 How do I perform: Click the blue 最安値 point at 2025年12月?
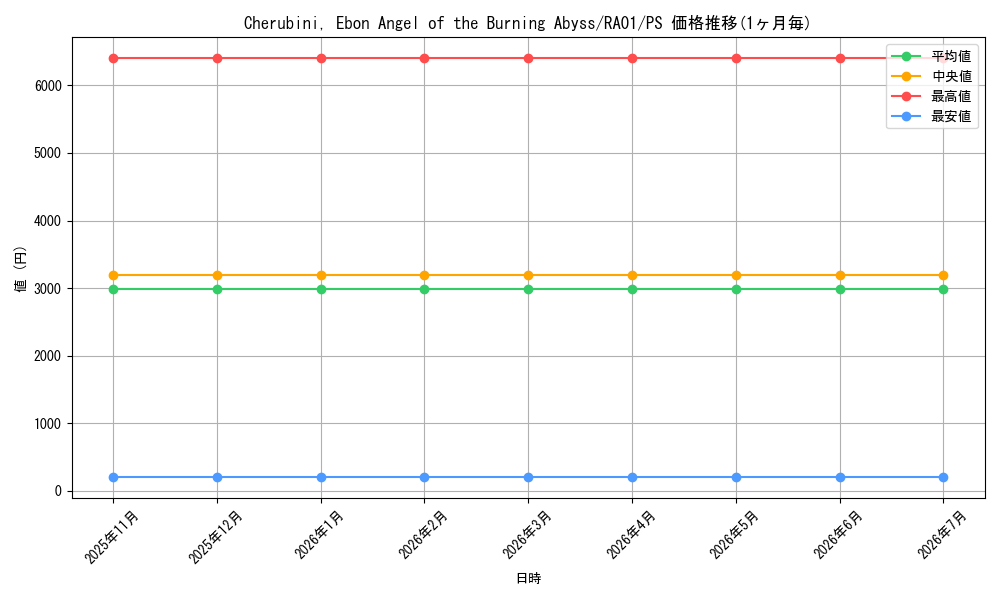[x=217, y=478]
